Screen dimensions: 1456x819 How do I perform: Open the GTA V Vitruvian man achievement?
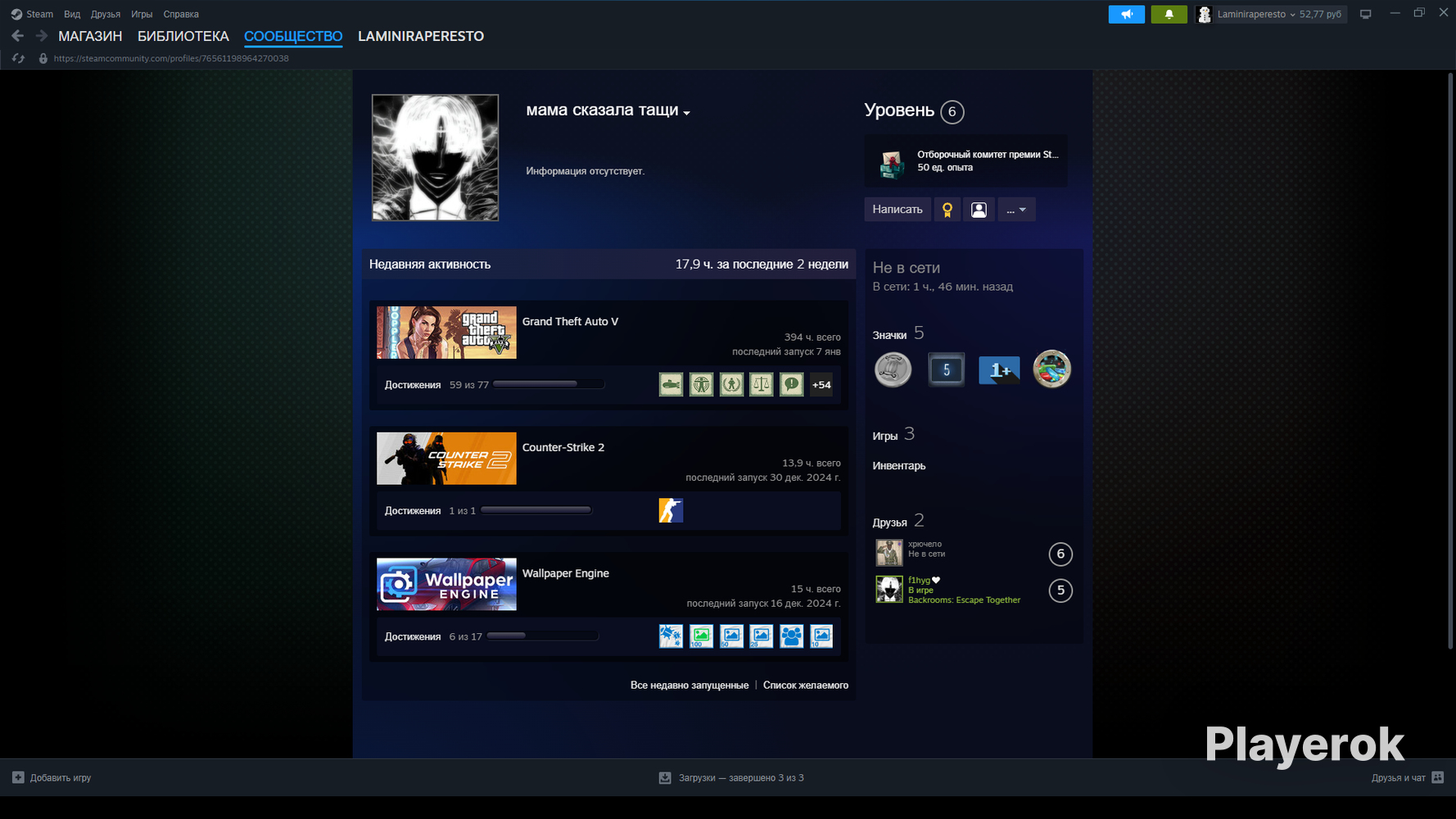[x=701, y=384]
